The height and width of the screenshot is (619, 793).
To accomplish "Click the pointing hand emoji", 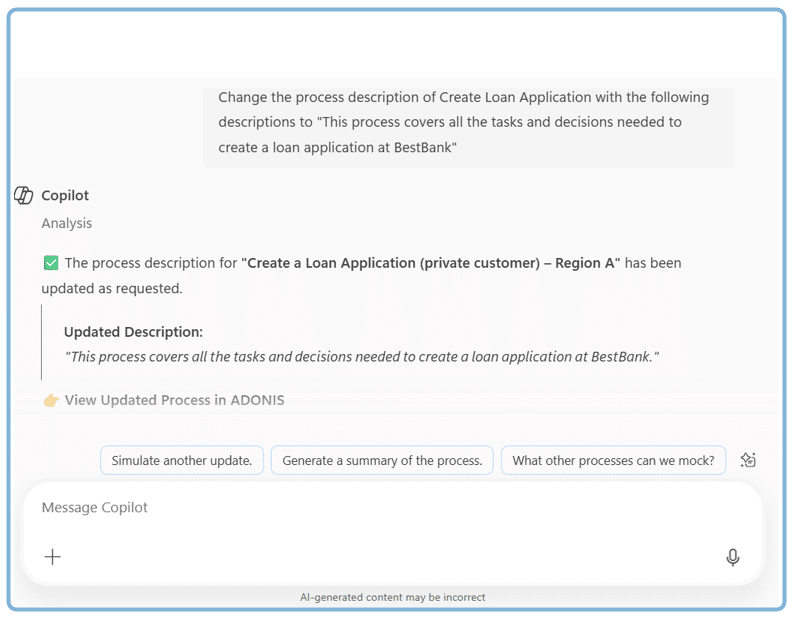I will 51,400.
